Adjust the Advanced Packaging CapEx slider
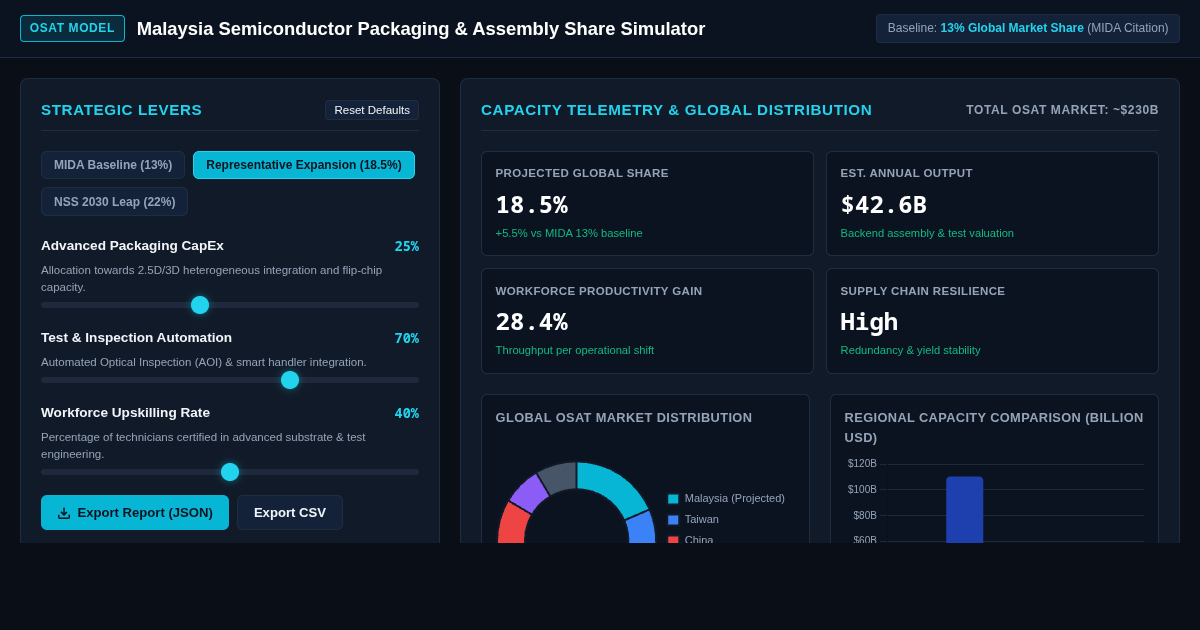1200x630 pixels. point(230,305)
